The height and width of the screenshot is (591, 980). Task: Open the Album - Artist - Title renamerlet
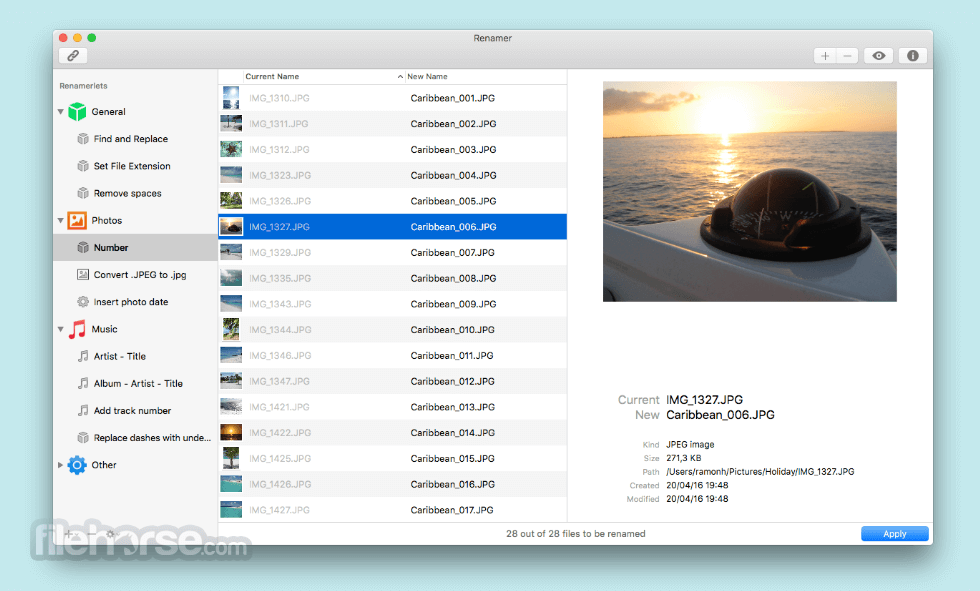point(138,384)
